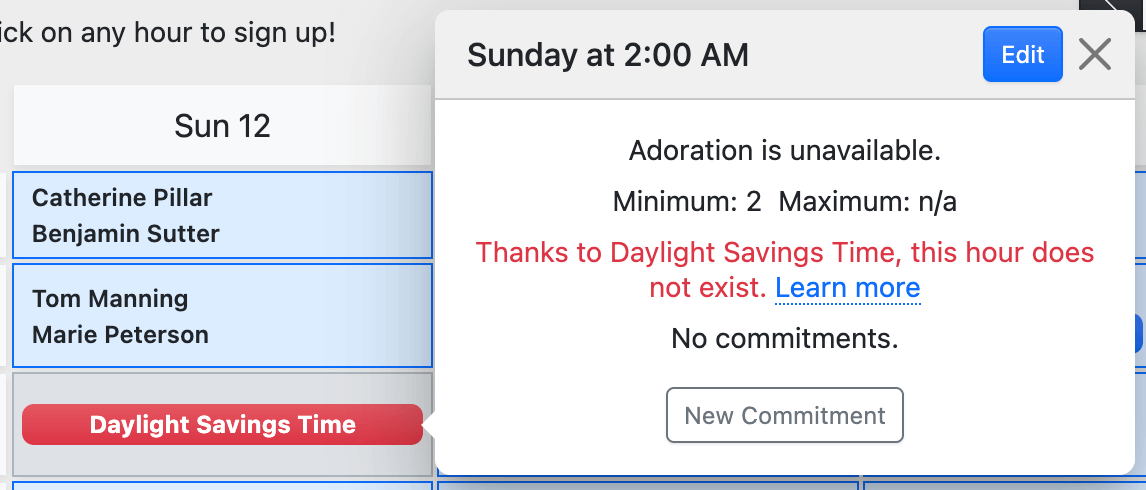The image size is (1146, 490).
Task: Open the Learn more link
Action: [847, 288]
